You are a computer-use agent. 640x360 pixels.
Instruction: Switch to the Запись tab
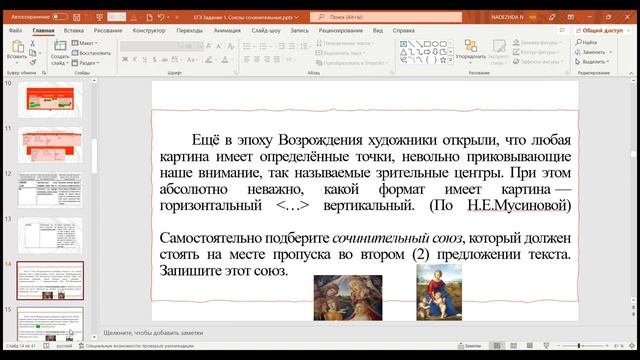pyautogui.click(x=300, y=31)
